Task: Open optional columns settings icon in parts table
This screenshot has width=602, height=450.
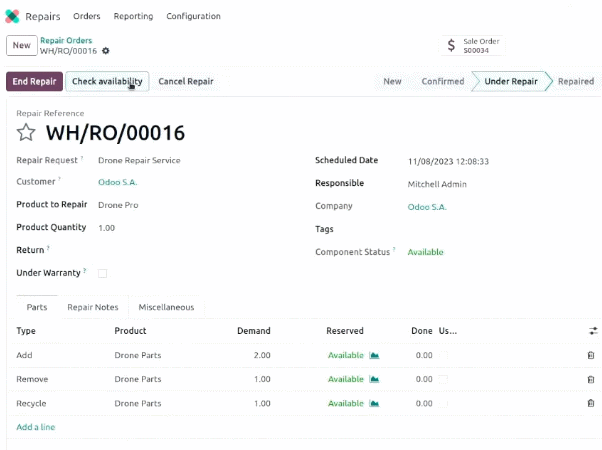Action: tap(593, 331)
